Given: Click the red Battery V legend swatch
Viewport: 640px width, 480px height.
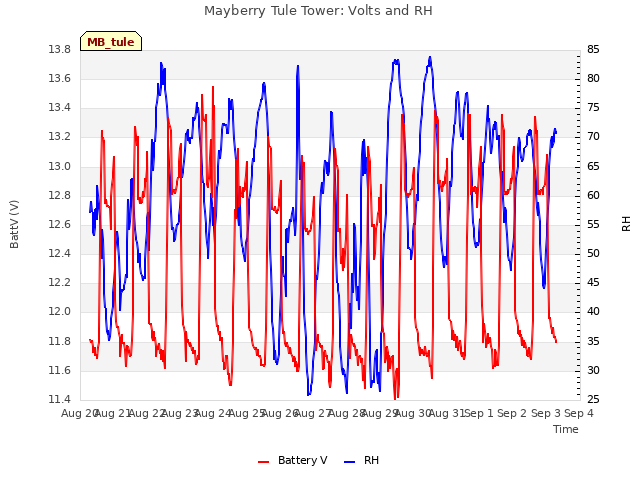Looking at the screenshot, I should pos(264,461).
